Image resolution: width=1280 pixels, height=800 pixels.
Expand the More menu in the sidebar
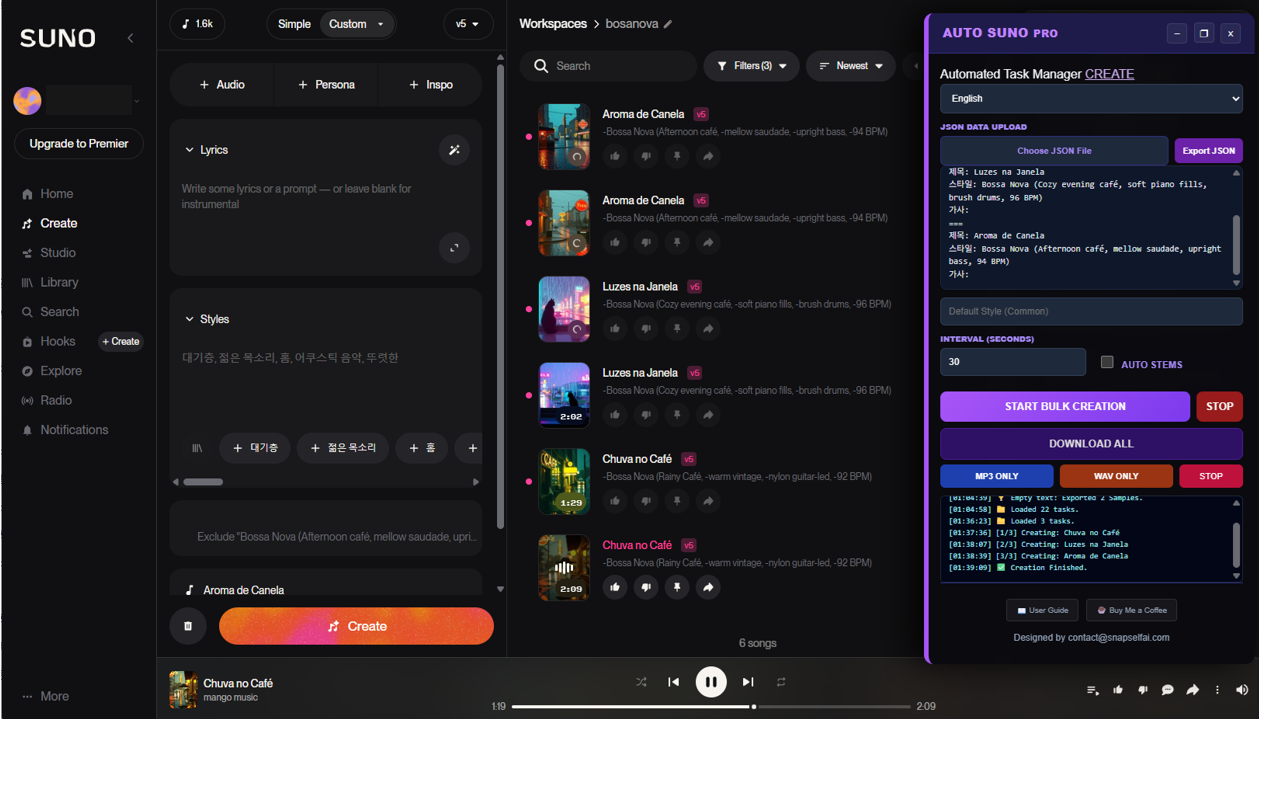[x=46, y=696]
